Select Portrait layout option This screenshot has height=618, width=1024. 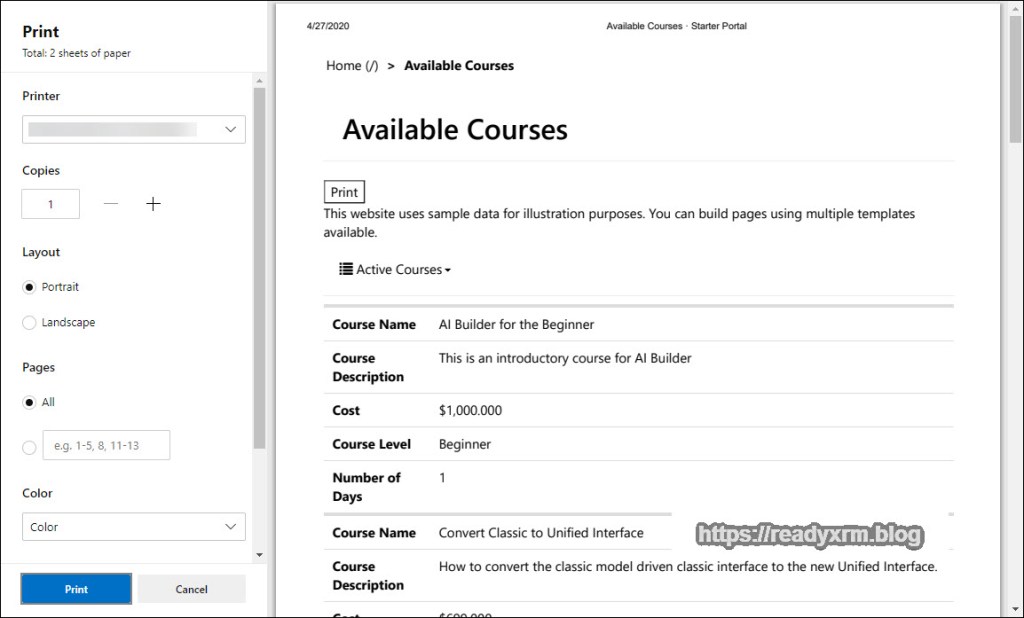[29, 287]
